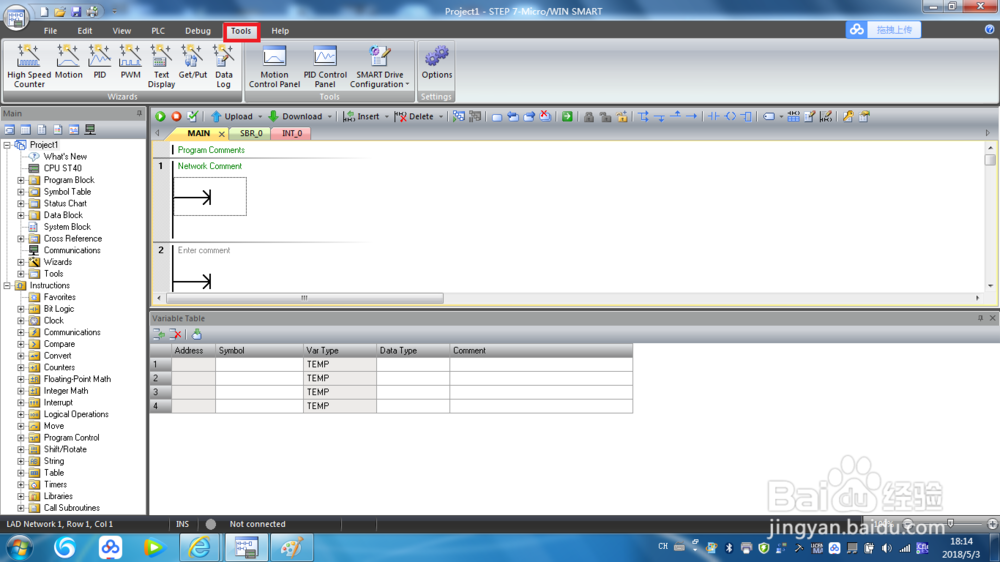The width and height of the screenshot is (1000, 562).
Task: Open the Edit menu
Action: pyautogui.click(x=85, y=31)
